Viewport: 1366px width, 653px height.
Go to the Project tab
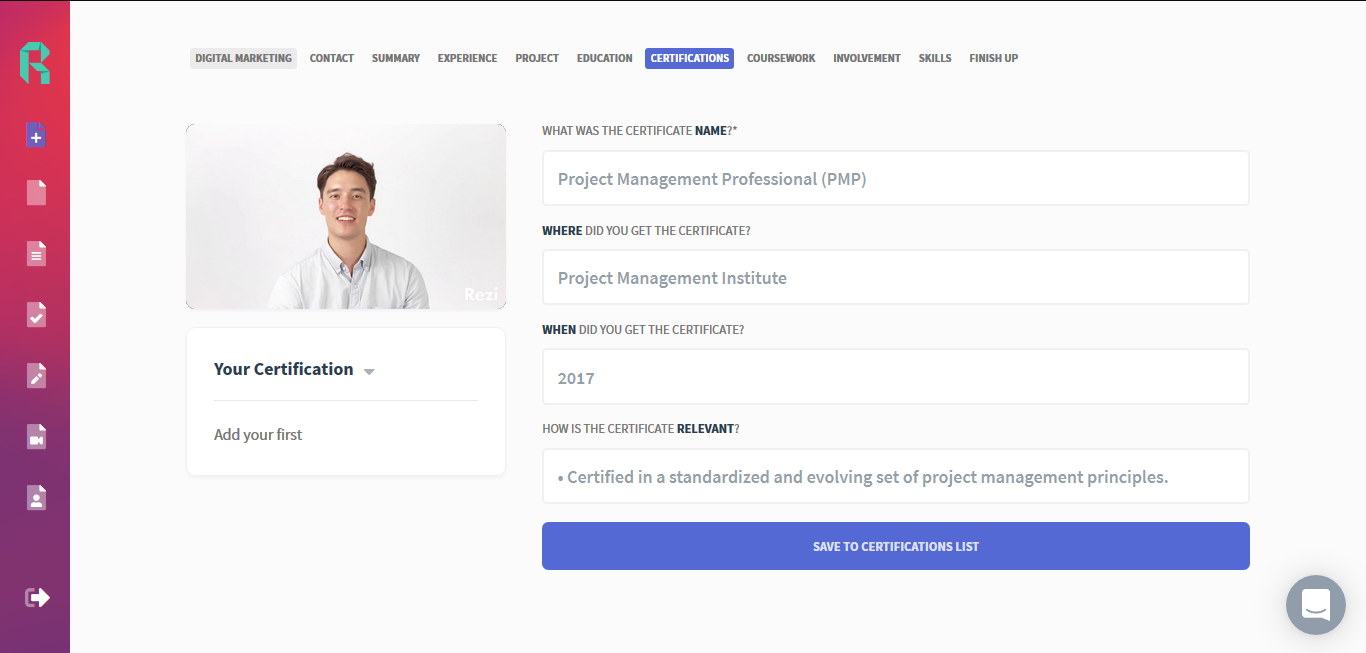point(537,58)
